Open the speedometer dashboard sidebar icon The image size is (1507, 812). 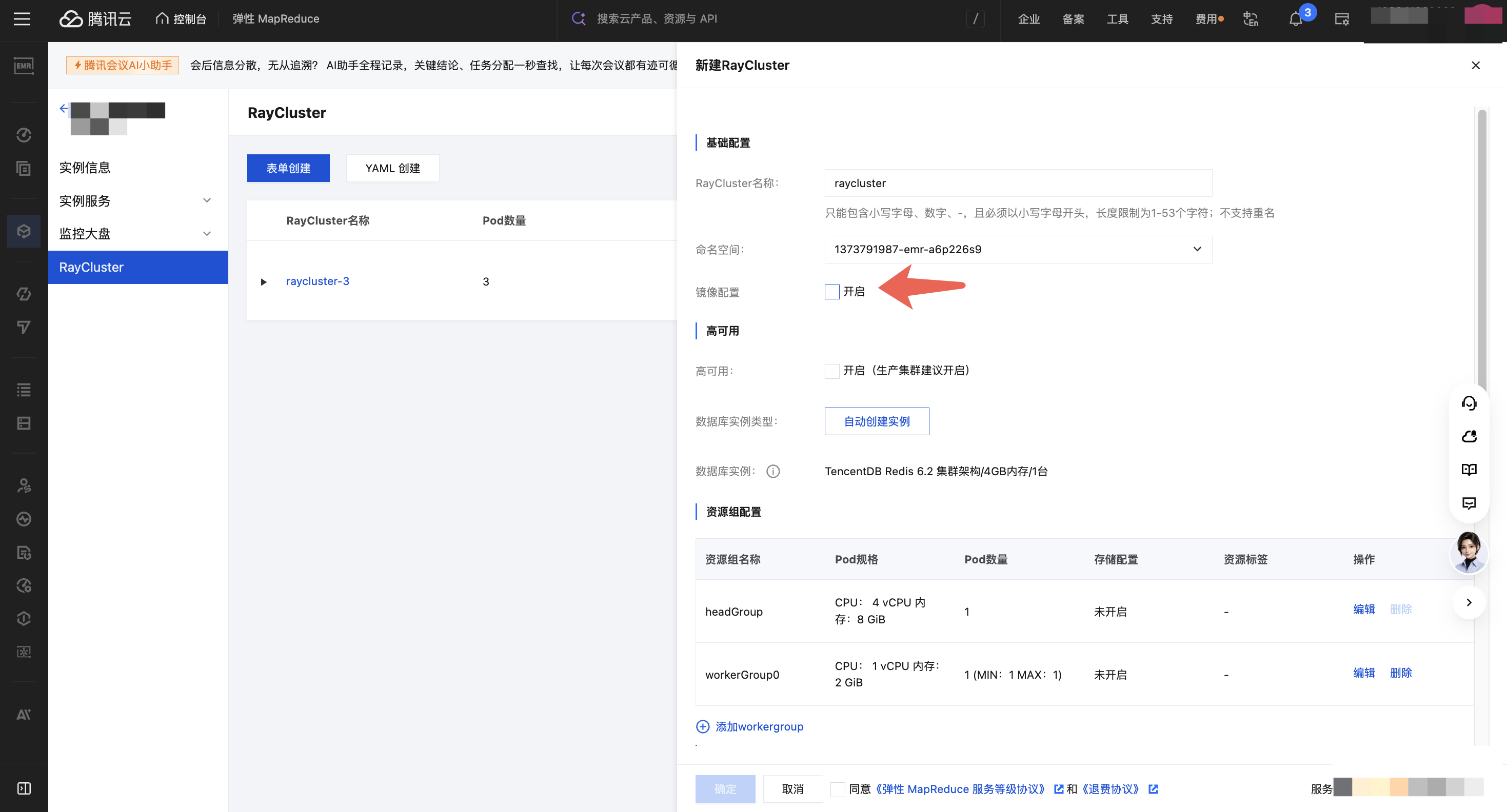24,135
